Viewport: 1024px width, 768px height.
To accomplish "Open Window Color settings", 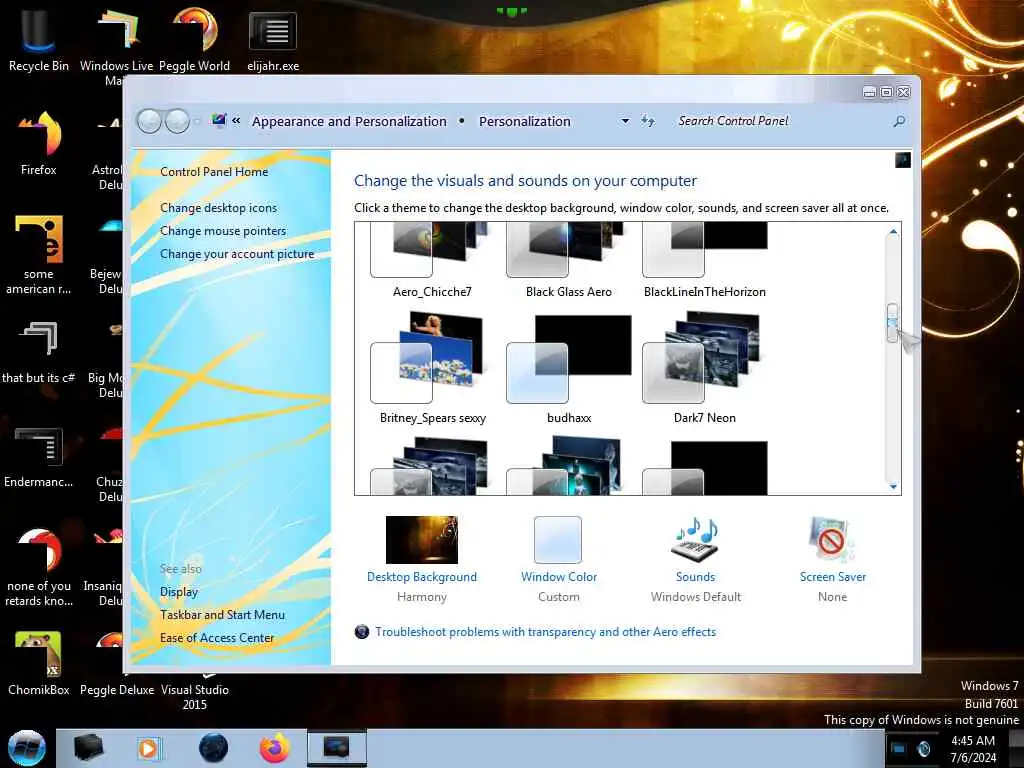I will coord(558,559).
